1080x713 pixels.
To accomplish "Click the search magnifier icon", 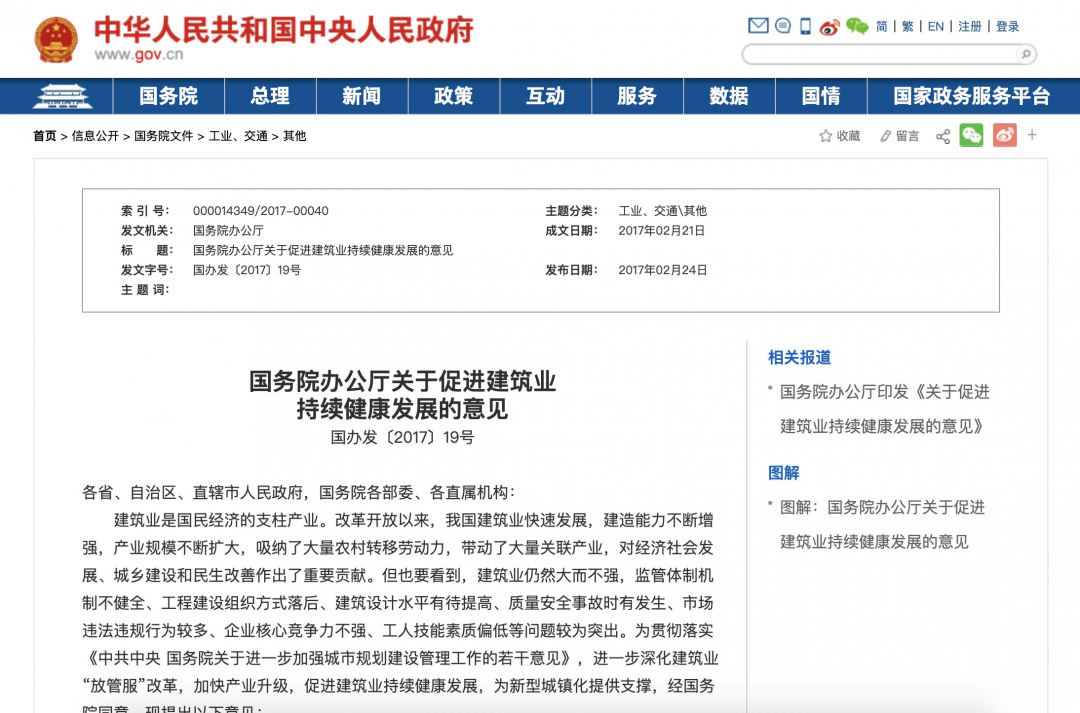I will pyautogui.click(x=1026, y=54).
